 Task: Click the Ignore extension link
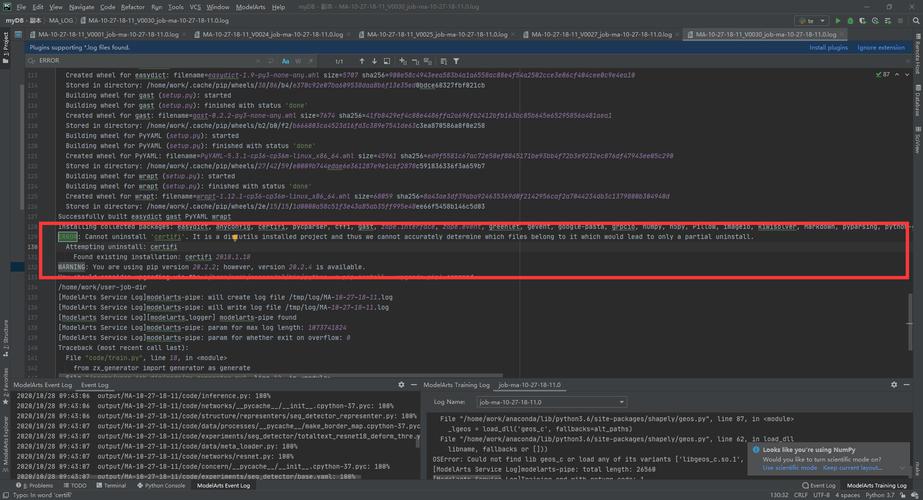(881, 47)
